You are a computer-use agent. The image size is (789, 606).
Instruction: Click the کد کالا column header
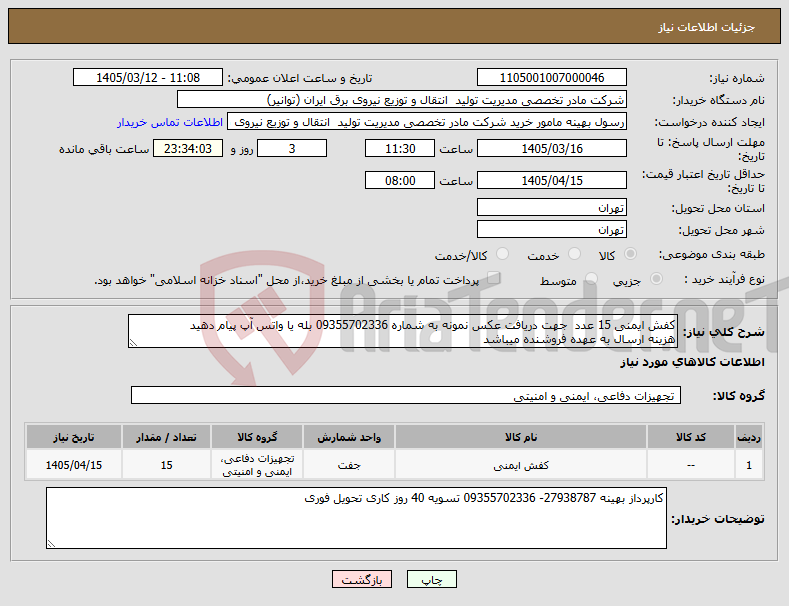pos(690,437)
